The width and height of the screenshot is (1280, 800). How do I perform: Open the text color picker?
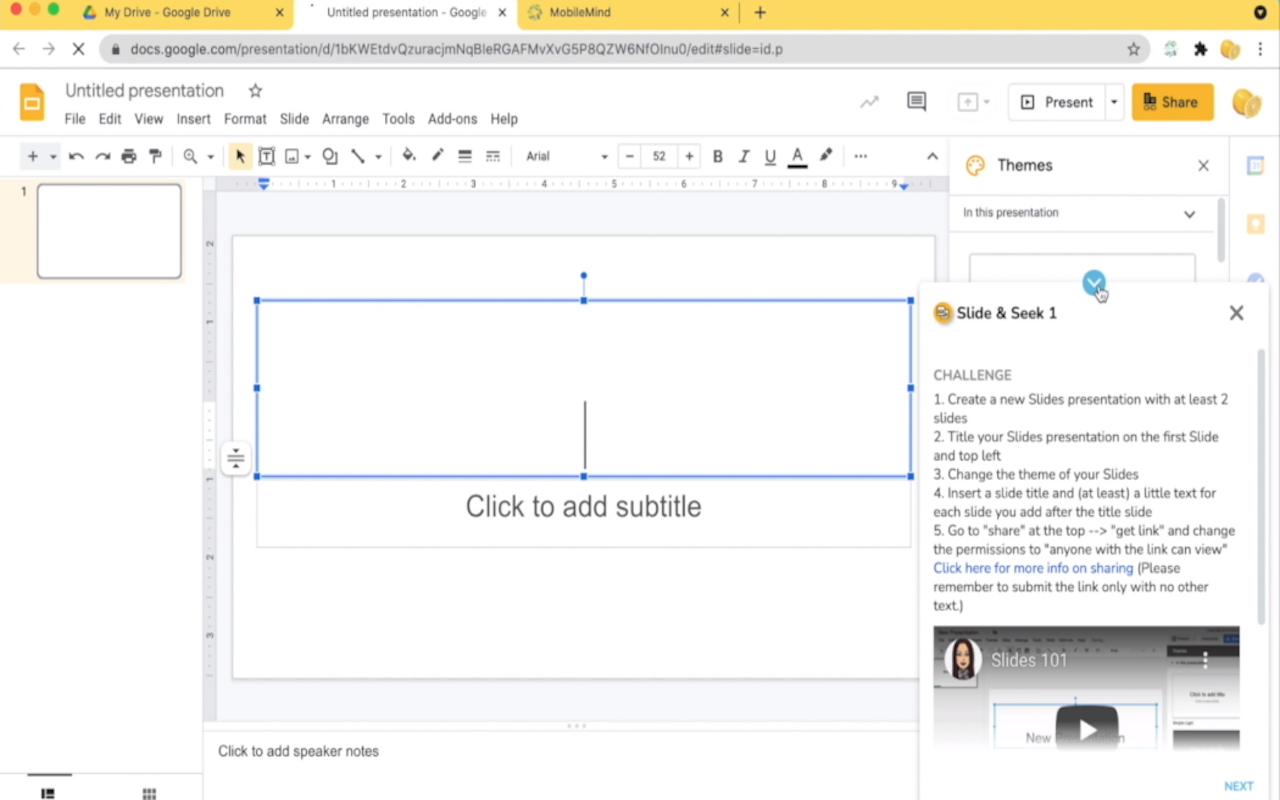click(797, 156)
